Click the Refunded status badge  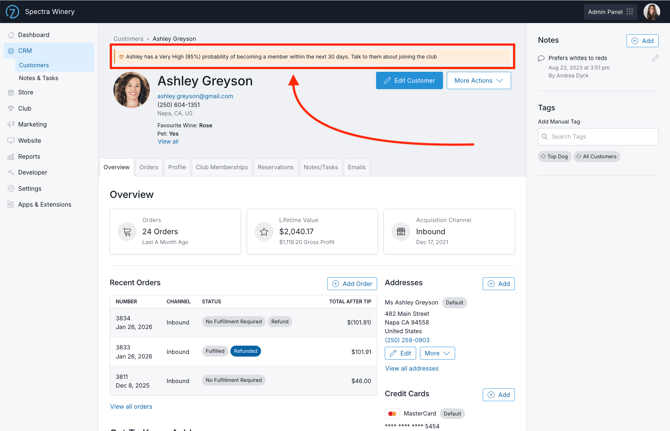click(246, 351)
